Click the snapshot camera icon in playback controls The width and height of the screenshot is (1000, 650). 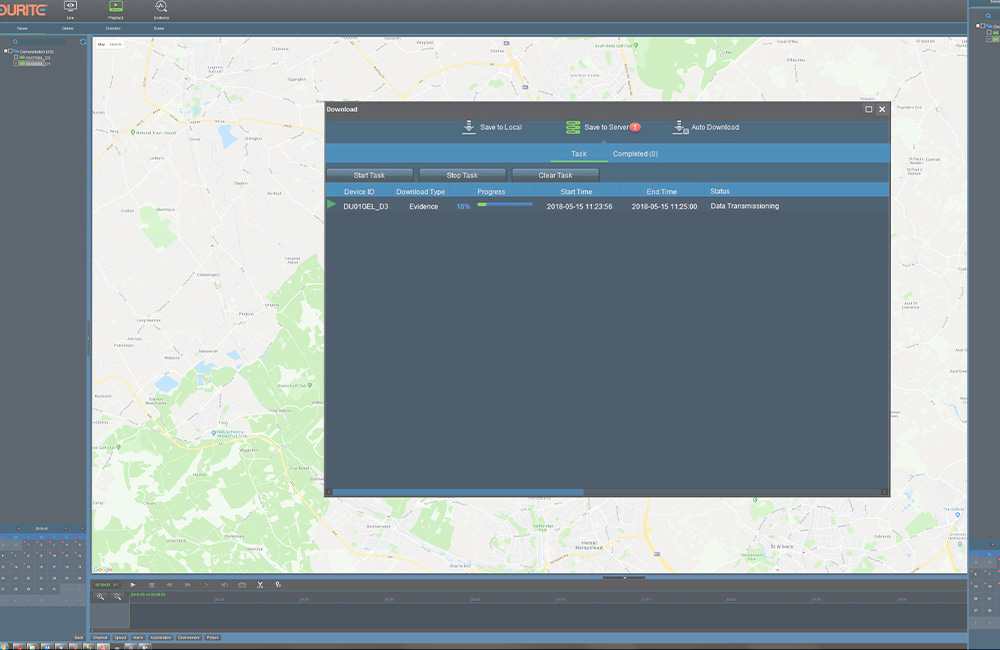tap(243, 584)
